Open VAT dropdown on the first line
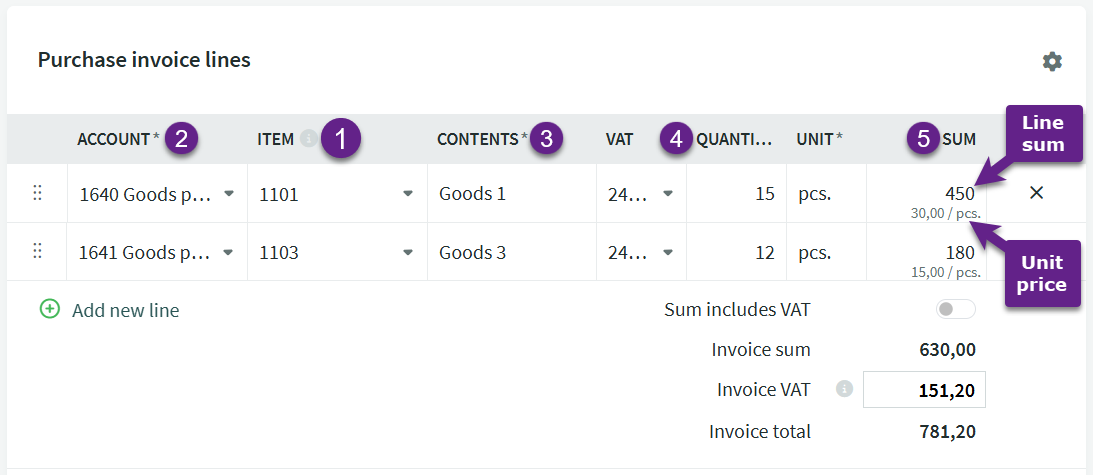This screenshot has height=475, width=1093. [x=668, y=193]
